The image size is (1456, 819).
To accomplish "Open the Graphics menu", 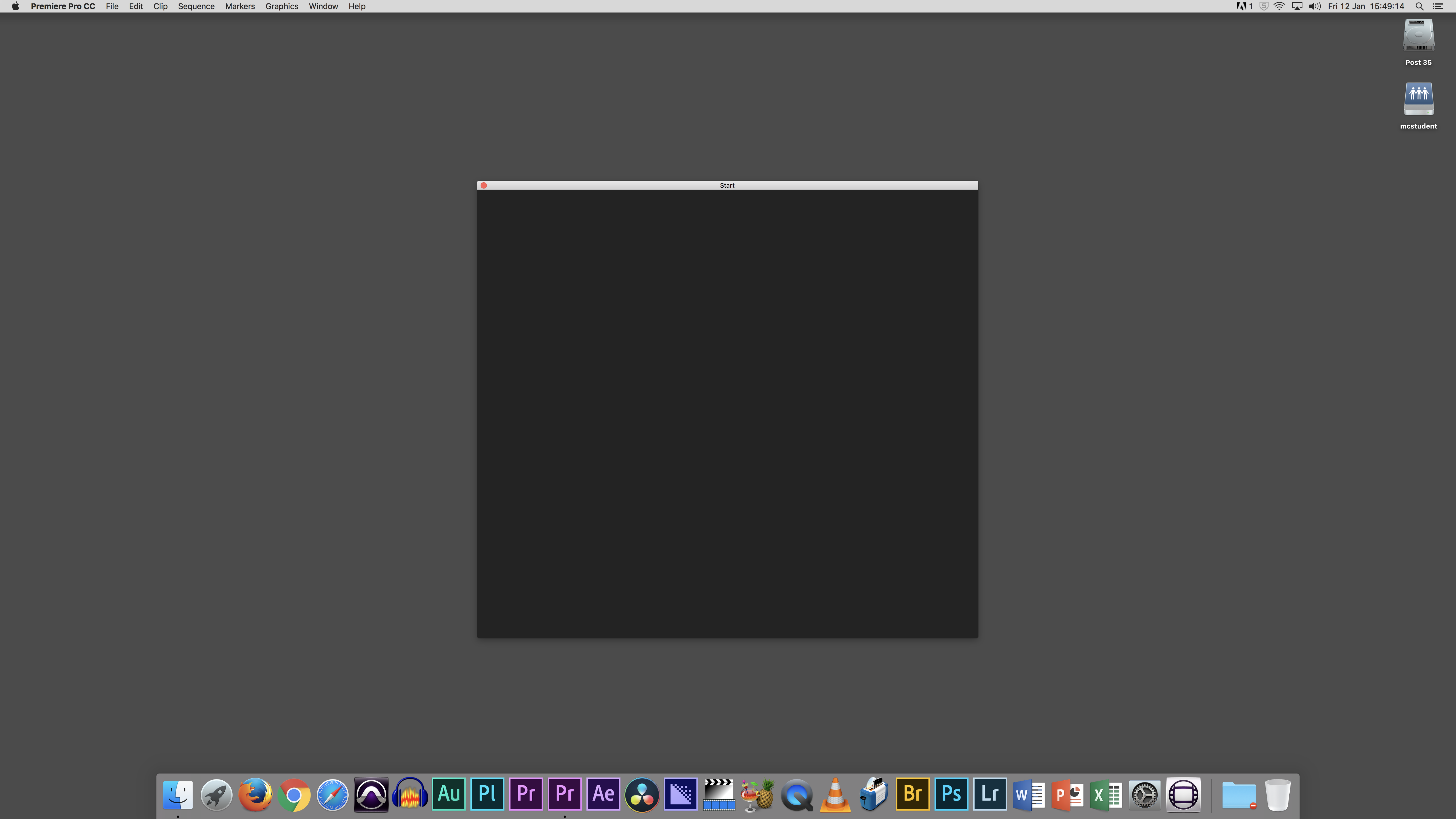I will tap(282, 6).
